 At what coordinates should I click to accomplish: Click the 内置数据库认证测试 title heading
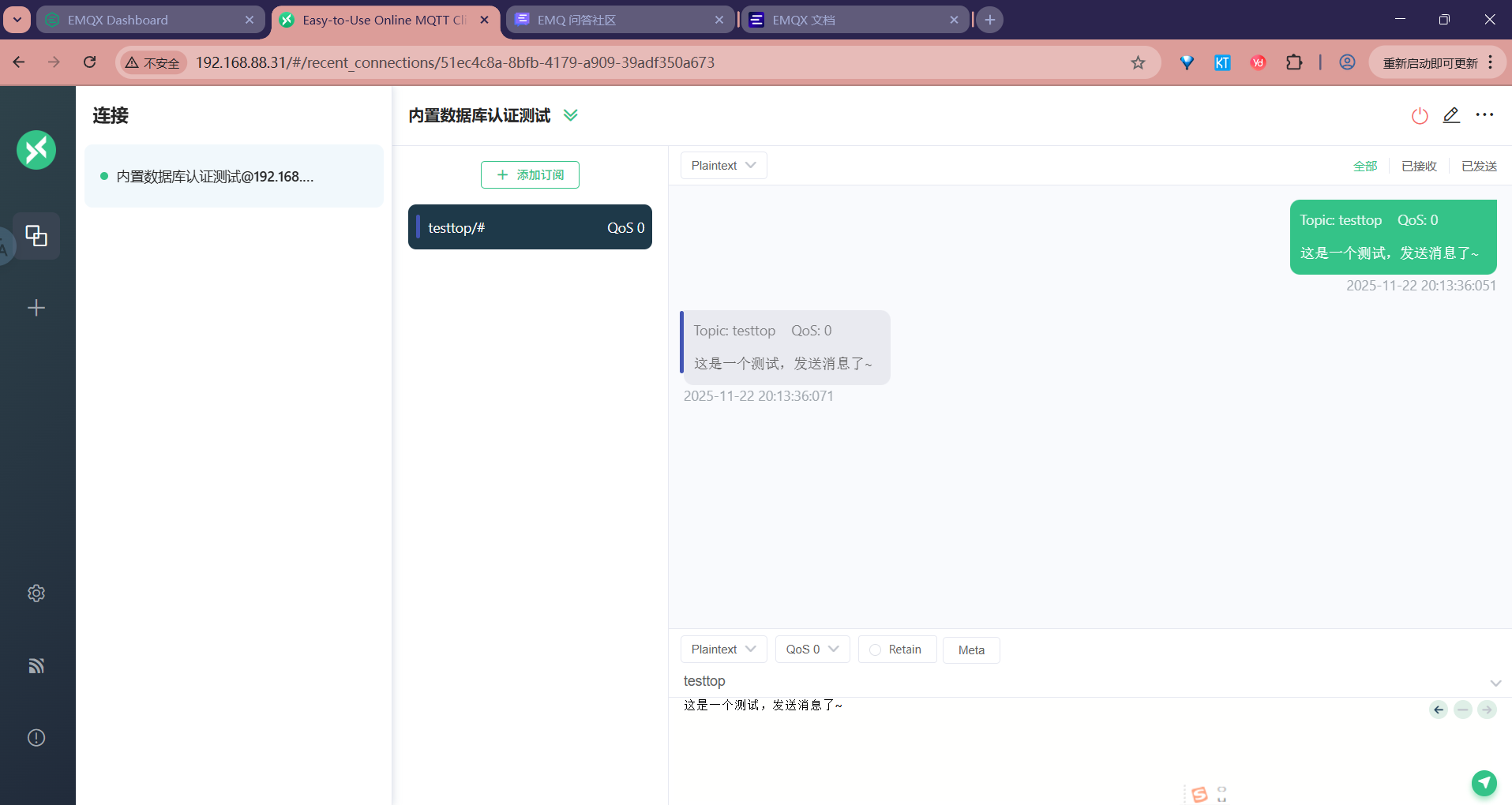[479, 115]
